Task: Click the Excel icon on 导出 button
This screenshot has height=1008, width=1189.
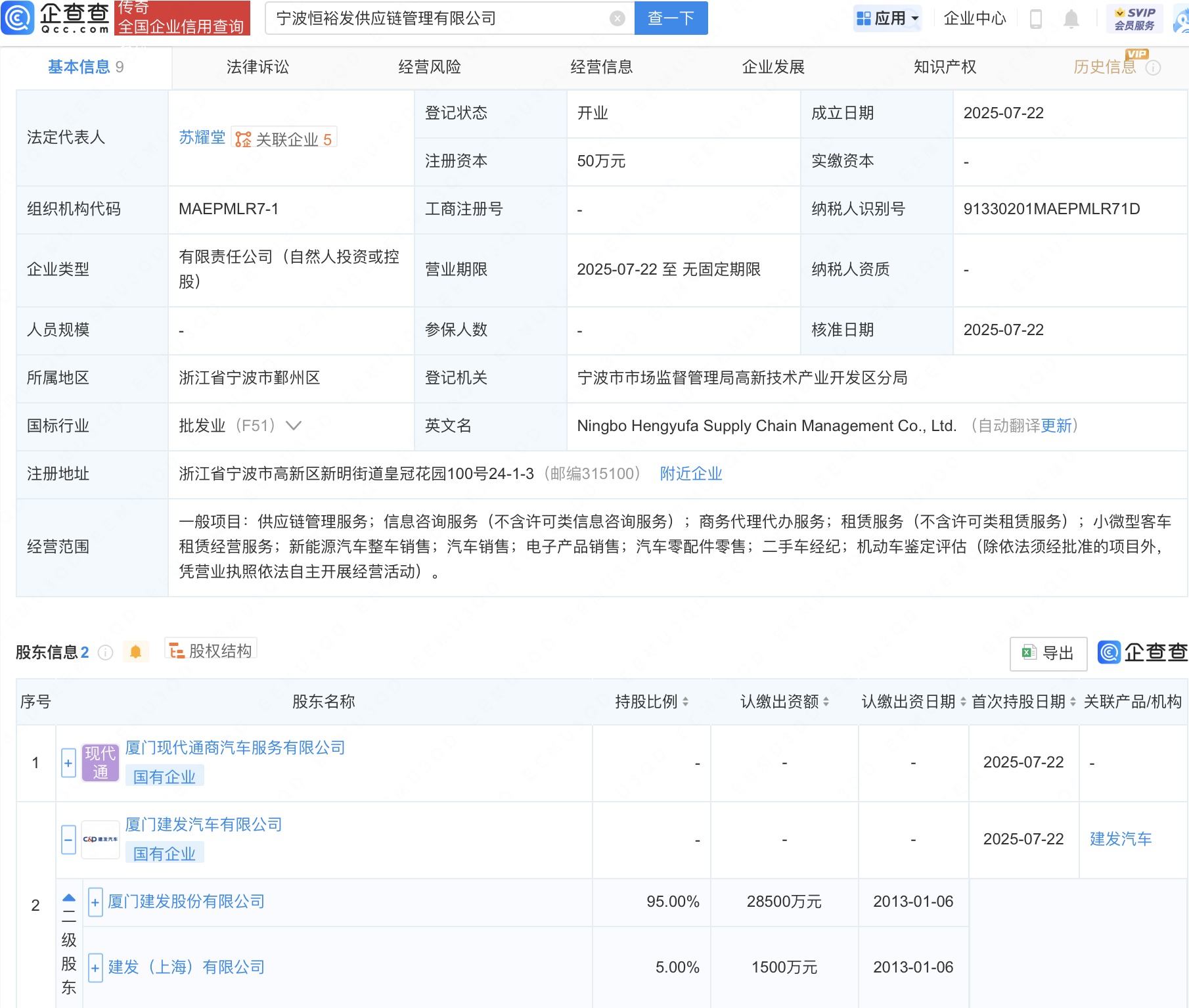Action: click(x=1029, y=653)
